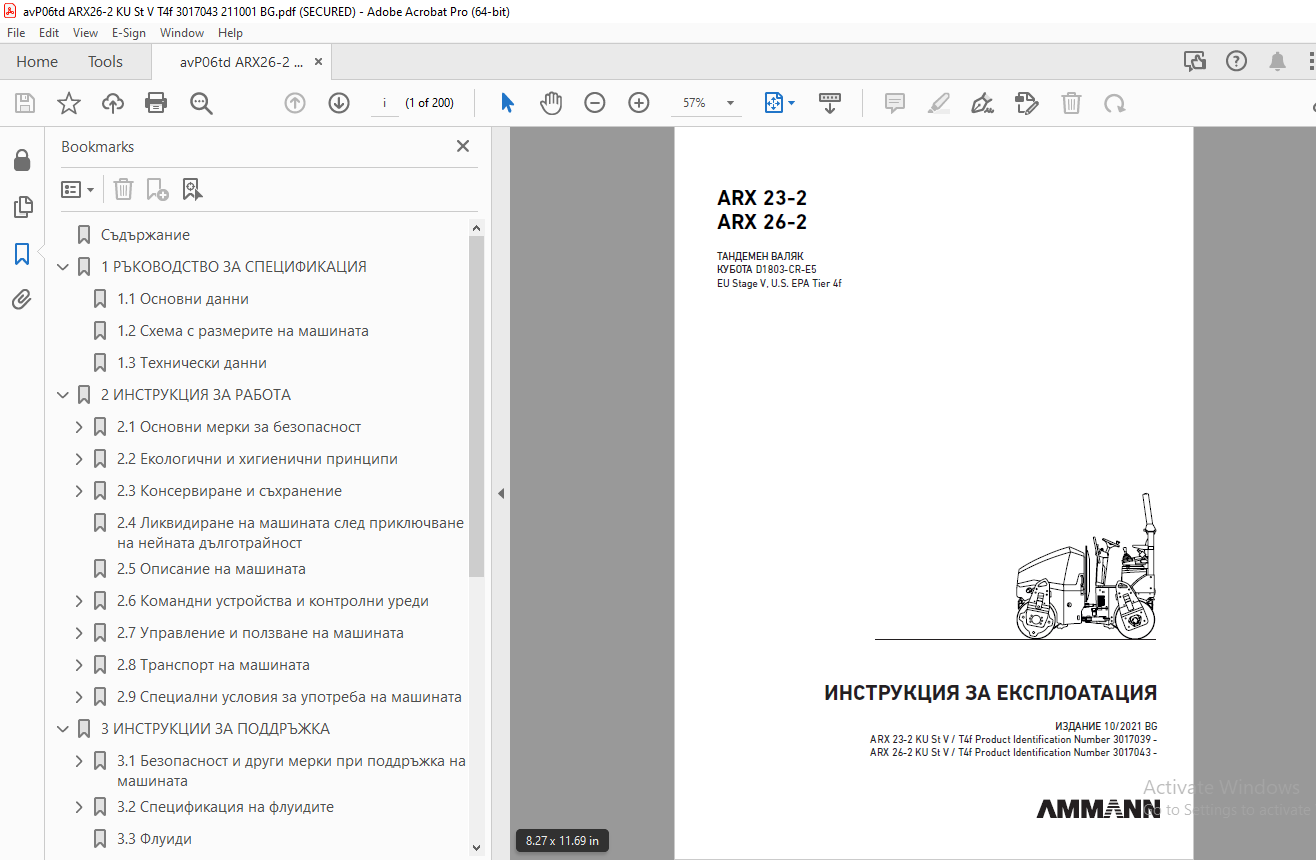Open the notifications bell

coord(1277,62)
